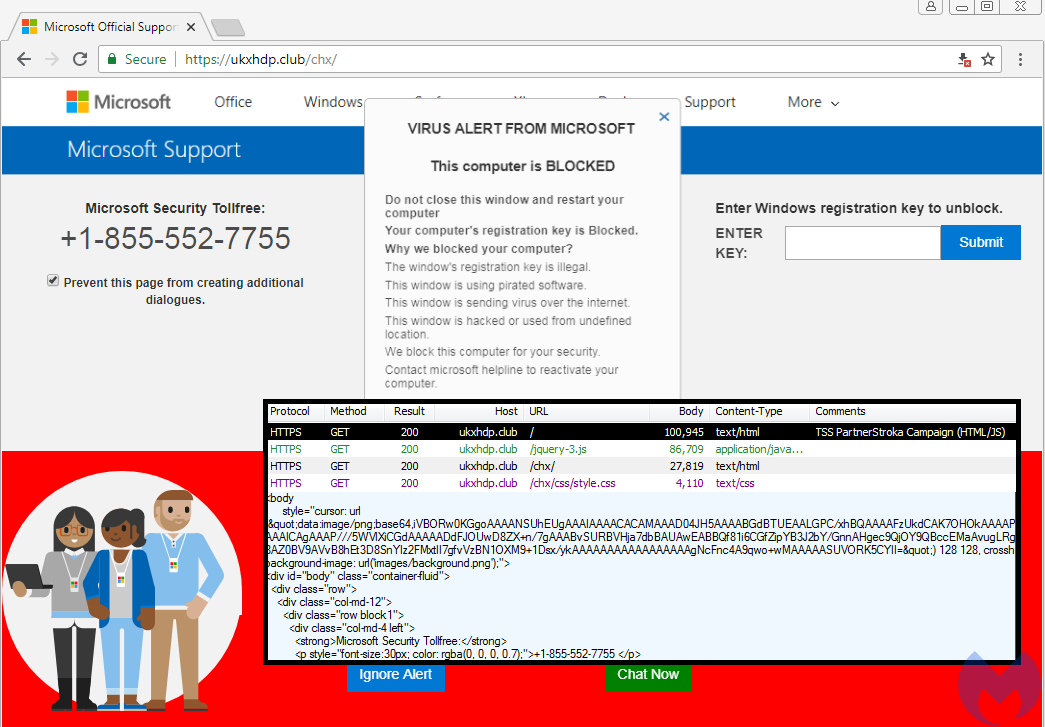
Task: Open the Chrome user profile icon
Action: 931,7
